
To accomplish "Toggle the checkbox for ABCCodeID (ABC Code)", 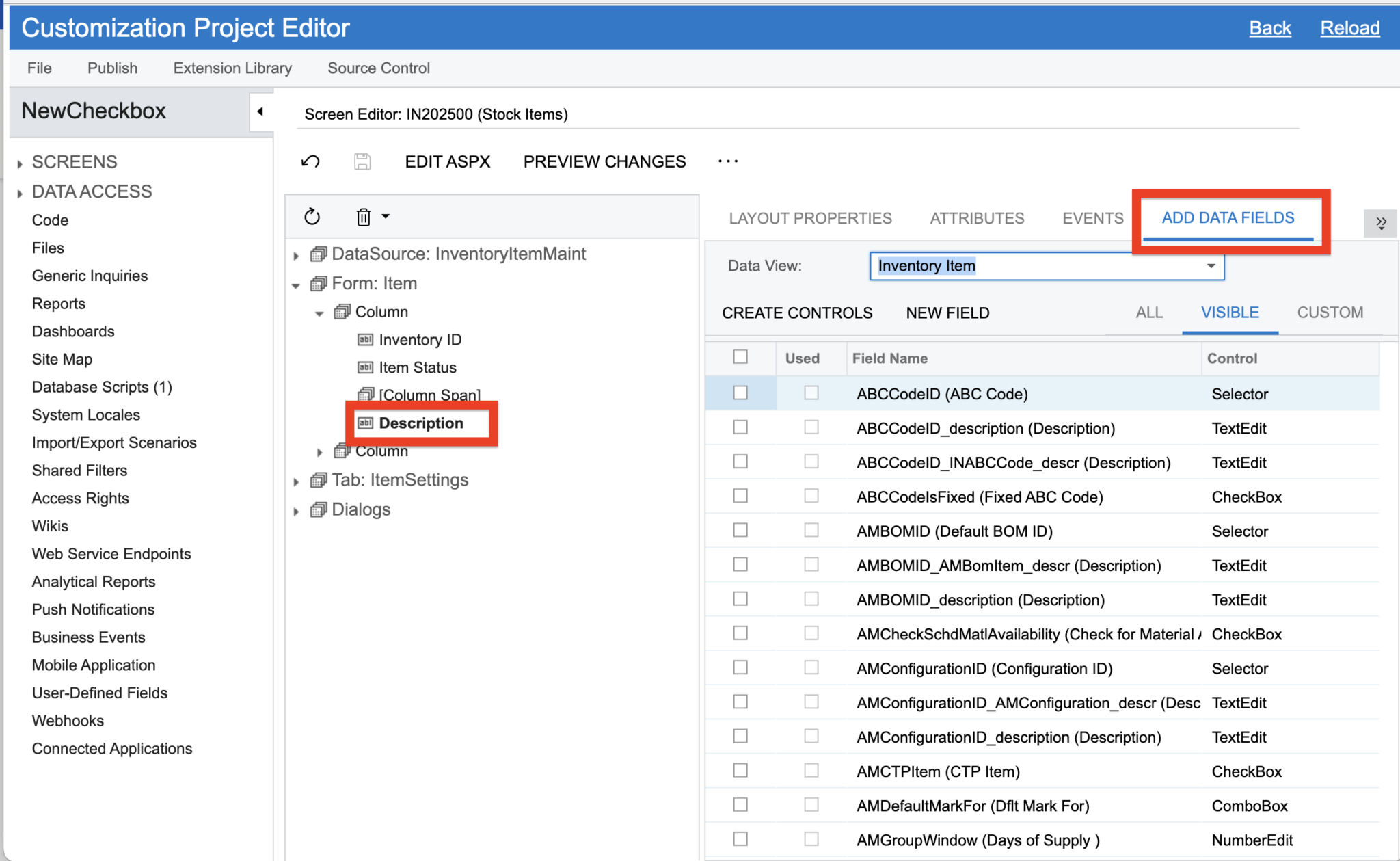I will click(x=740, y=393).
